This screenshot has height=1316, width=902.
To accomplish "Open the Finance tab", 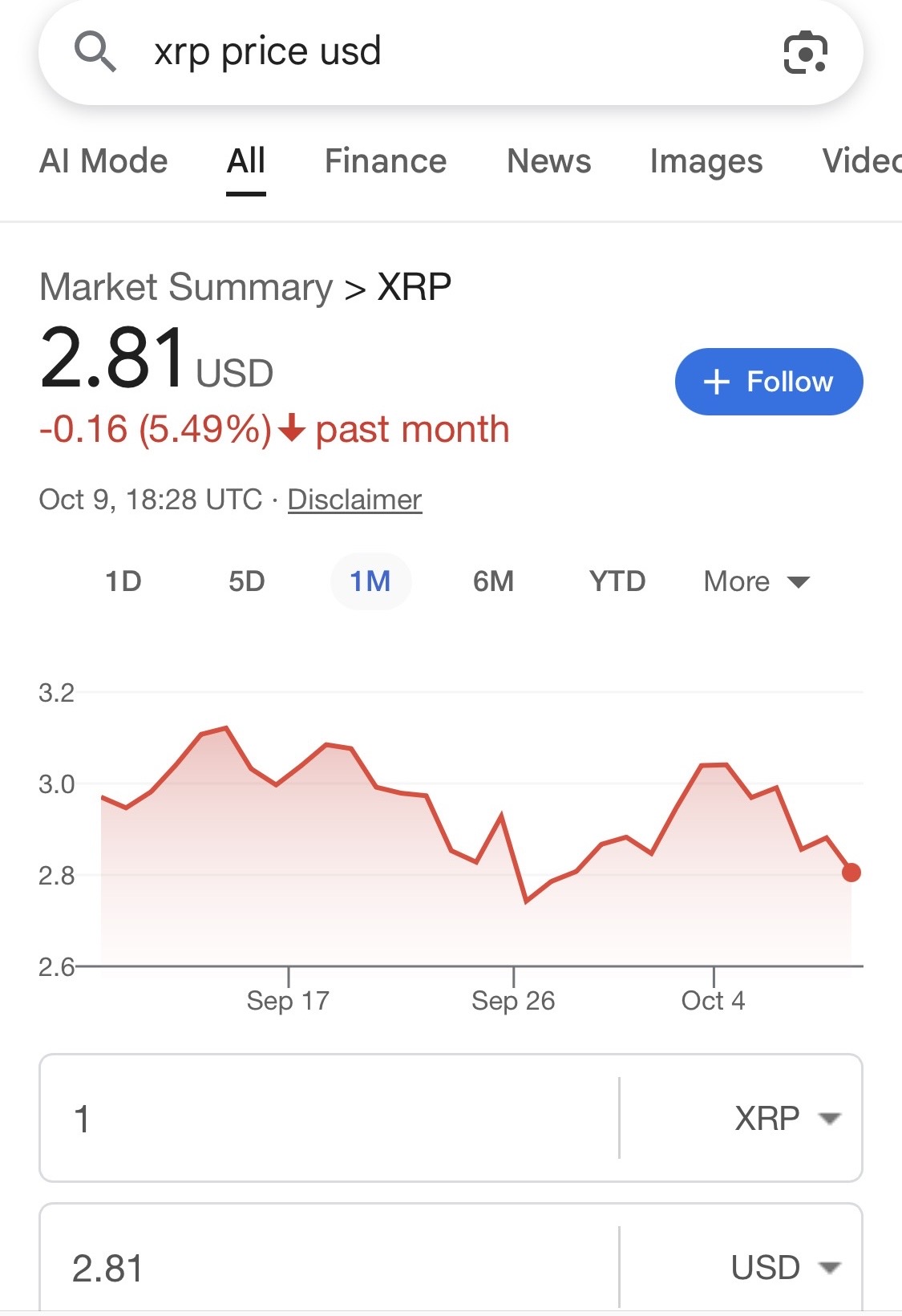I will click(x=386, y=161).
